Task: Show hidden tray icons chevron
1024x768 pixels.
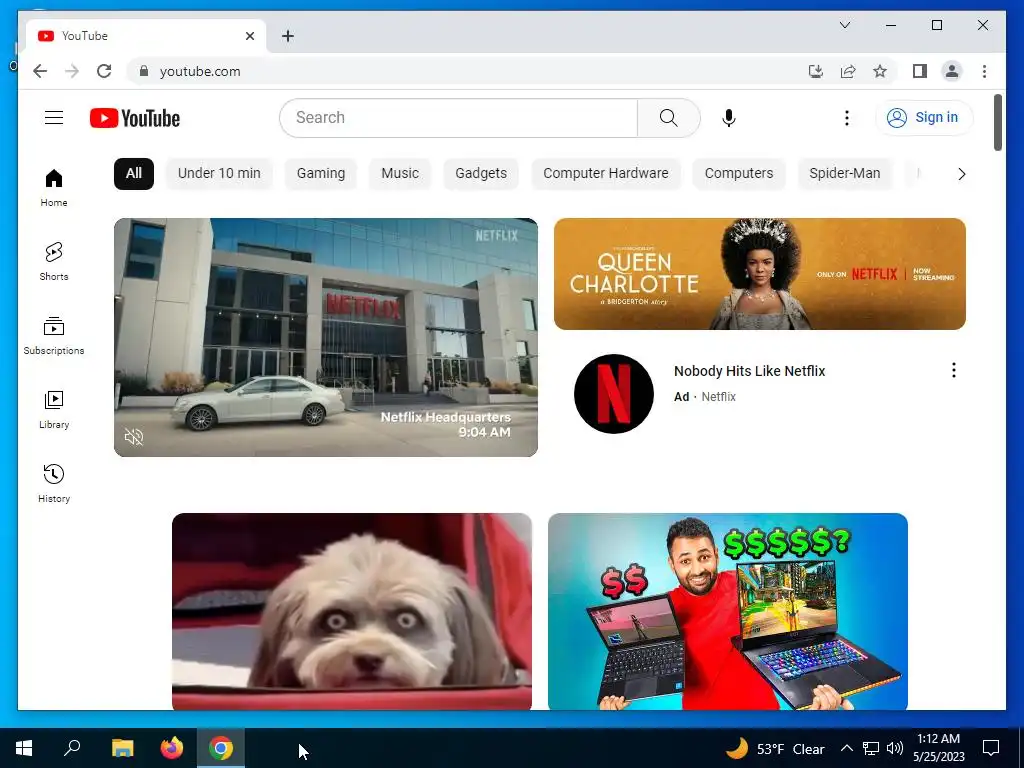Action: point(846,748)
